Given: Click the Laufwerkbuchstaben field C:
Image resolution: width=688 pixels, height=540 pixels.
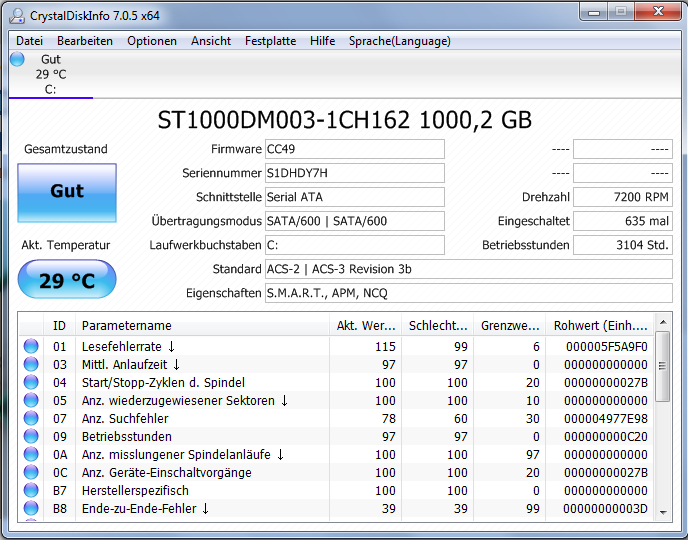Looking at the screenshot, I should pyautogui.click(x=355, y=245).
